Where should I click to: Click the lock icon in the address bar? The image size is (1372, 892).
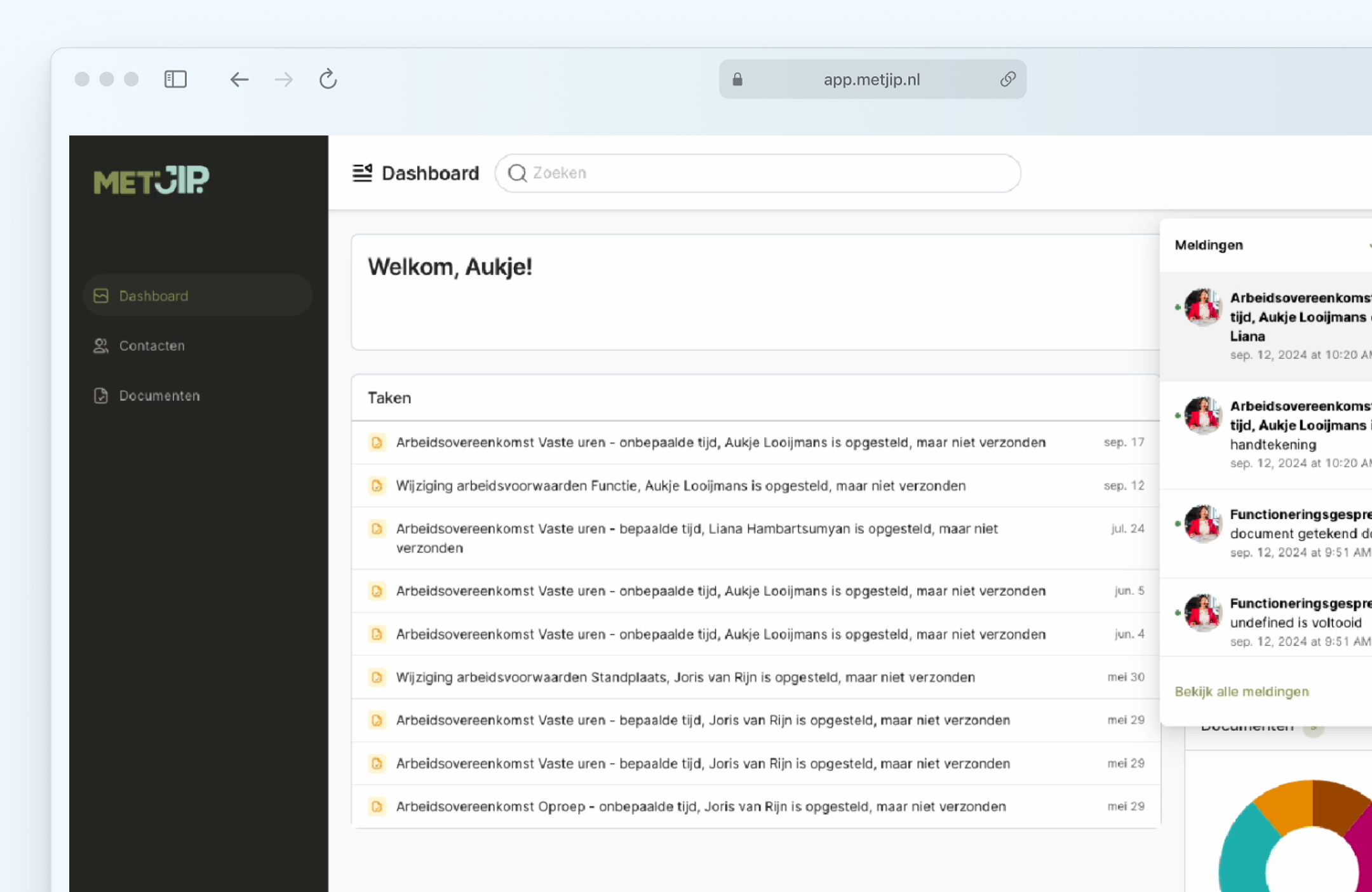(x=737, y=79)
